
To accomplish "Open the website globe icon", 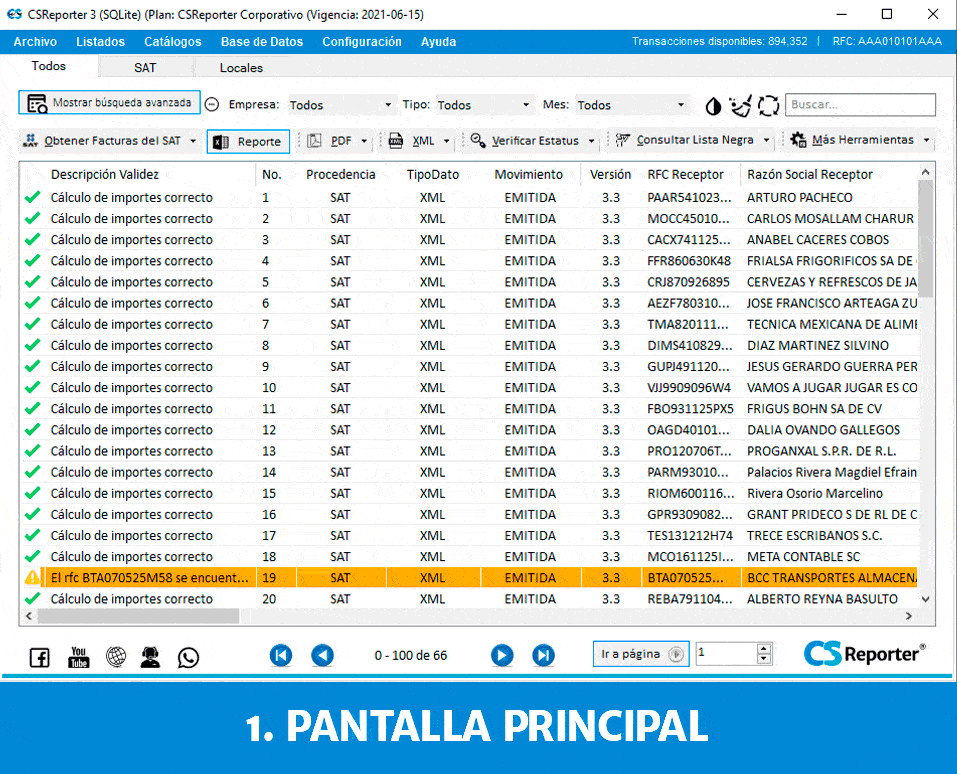I will click(116, 657).
